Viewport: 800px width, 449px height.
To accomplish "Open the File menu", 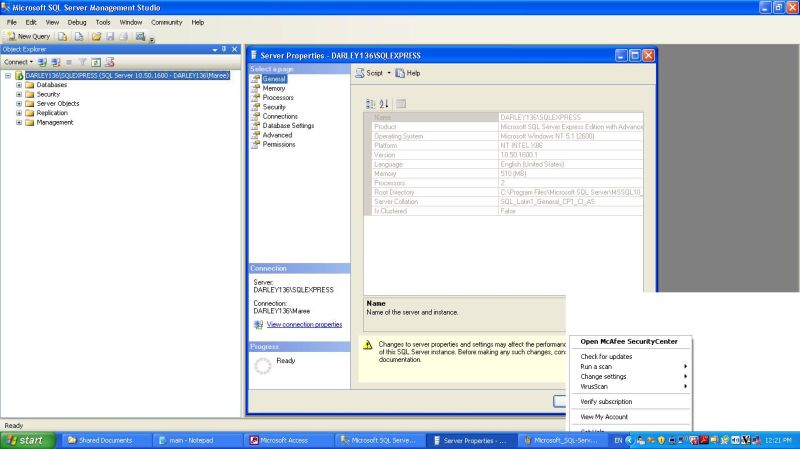I will click(12, 22).
